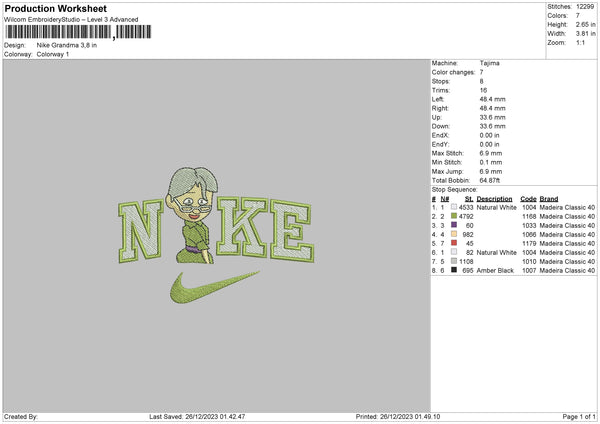This screenshot has height=424, width=600.
Task: Click the 'Last Saved' timestamp
Action: click(197, 417)
